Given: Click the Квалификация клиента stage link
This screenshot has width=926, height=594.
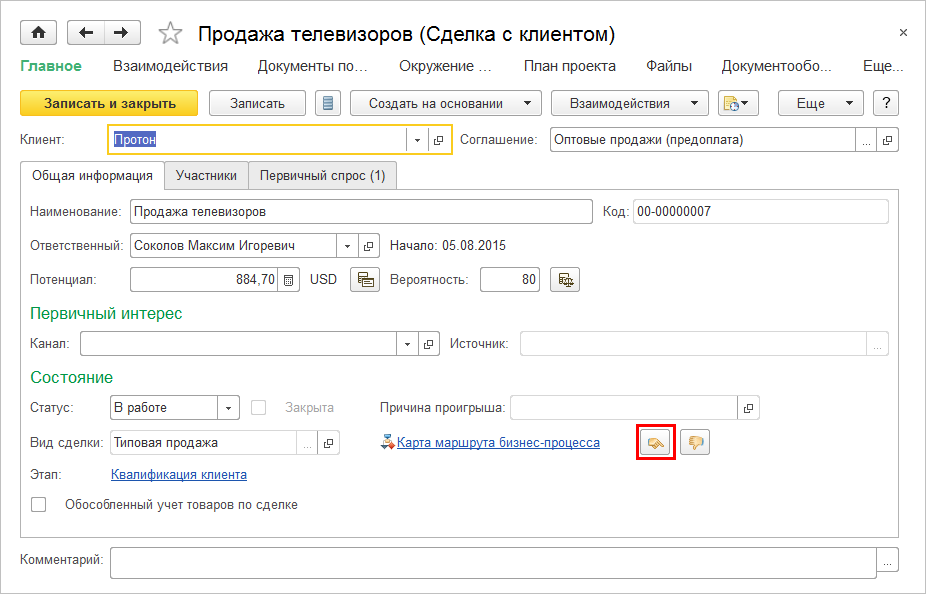Looking at the screenshot, I should point(179,474).
